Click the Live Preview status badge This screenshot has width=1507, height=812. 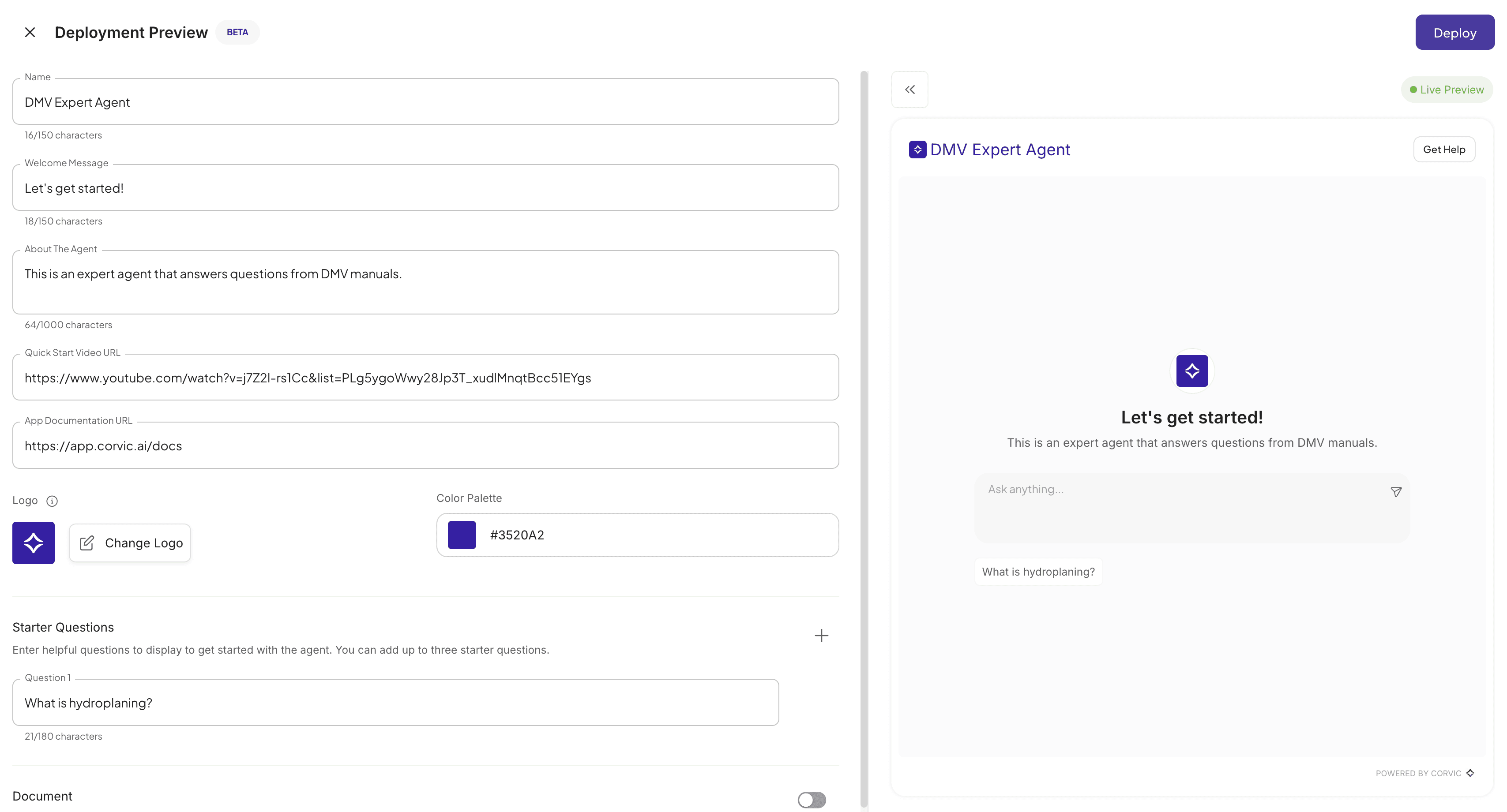1447,89
